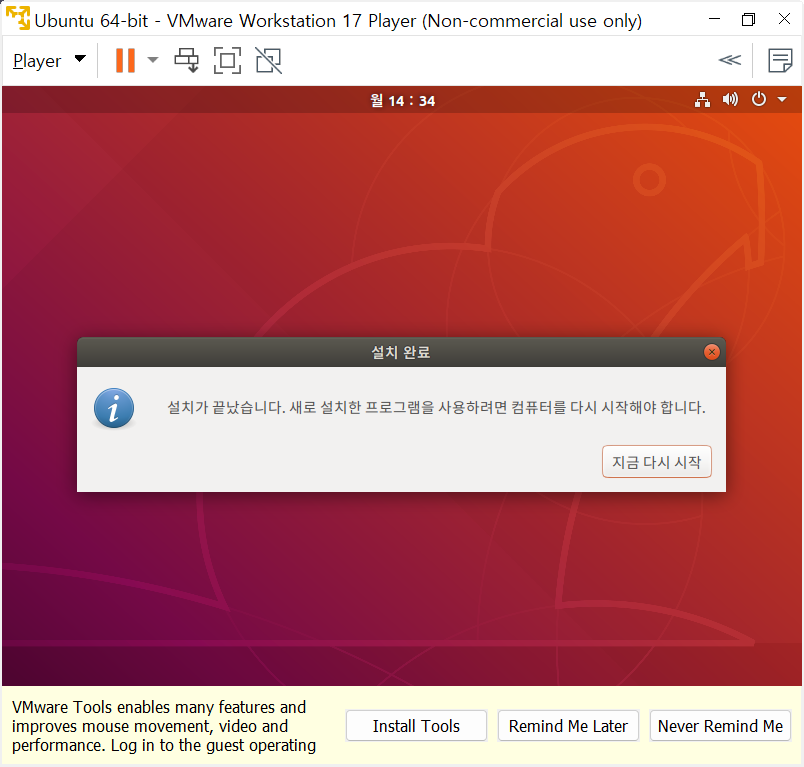Send Ctrl+Alt+Del to the virtual machine
This screenshot has width=804, height=767.
[x=187, y=60]
